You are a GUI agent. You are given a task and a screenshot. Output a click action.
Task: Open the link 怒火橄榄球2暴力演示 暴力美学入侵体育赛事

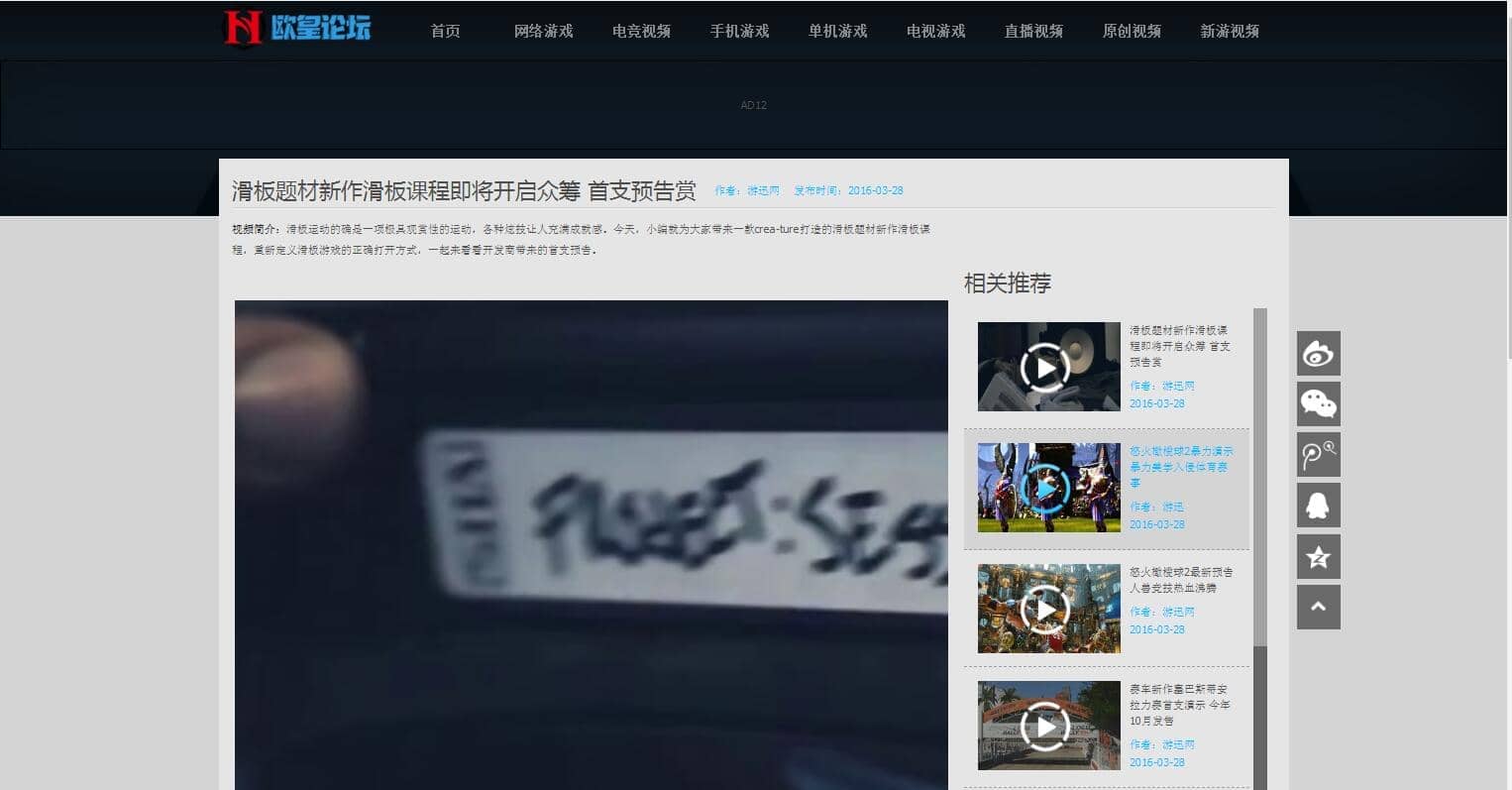pos(1182,466)
